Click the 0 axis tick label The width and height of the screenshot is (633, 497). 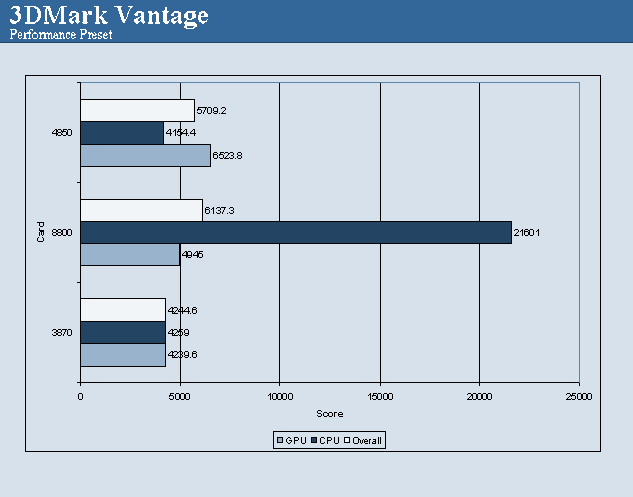(80, 396)
